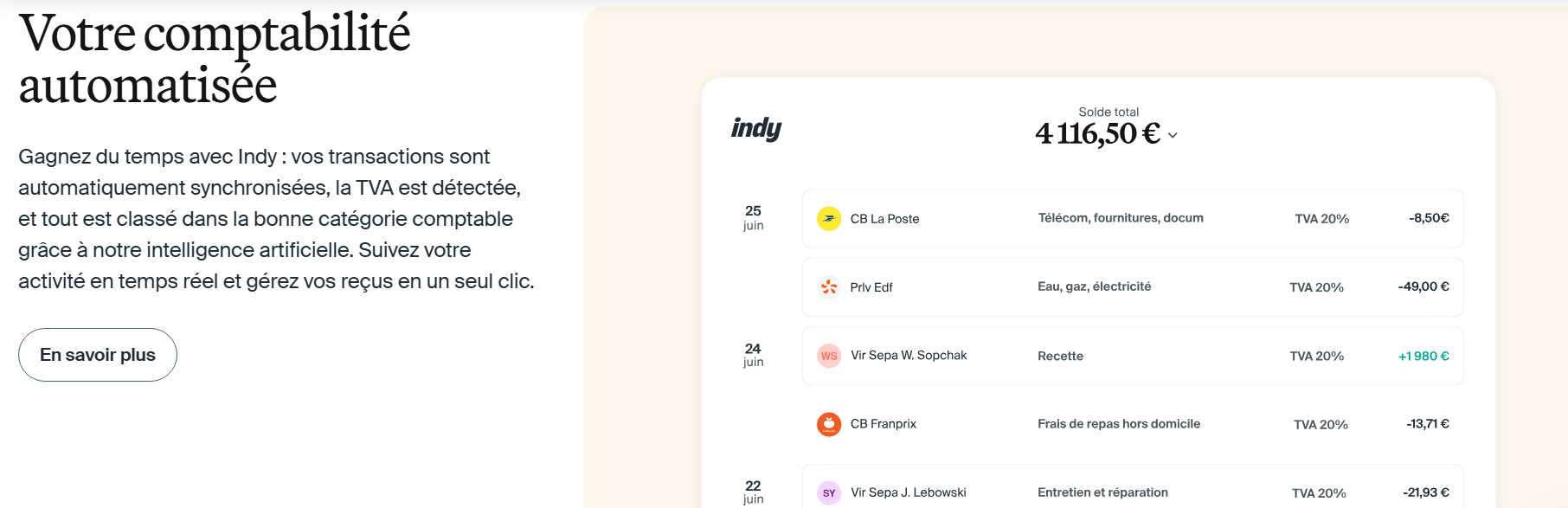Screen dimensions: 1568x508
Task: Click the yellow La Poste icon
Action: pyautogui.click(x=829, y=219)
